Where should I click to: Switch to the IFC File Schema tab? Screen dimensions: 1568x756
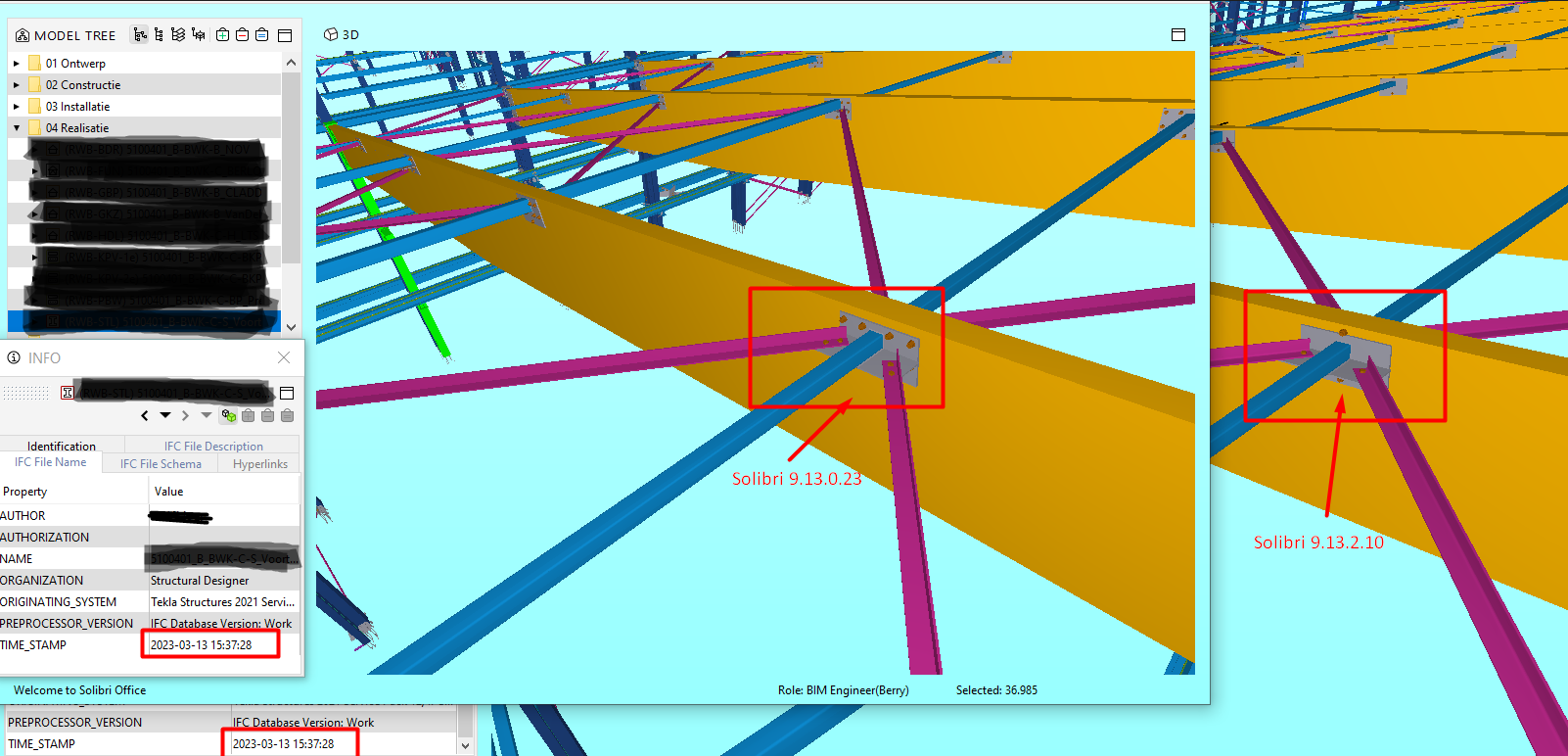pos(161,464)
